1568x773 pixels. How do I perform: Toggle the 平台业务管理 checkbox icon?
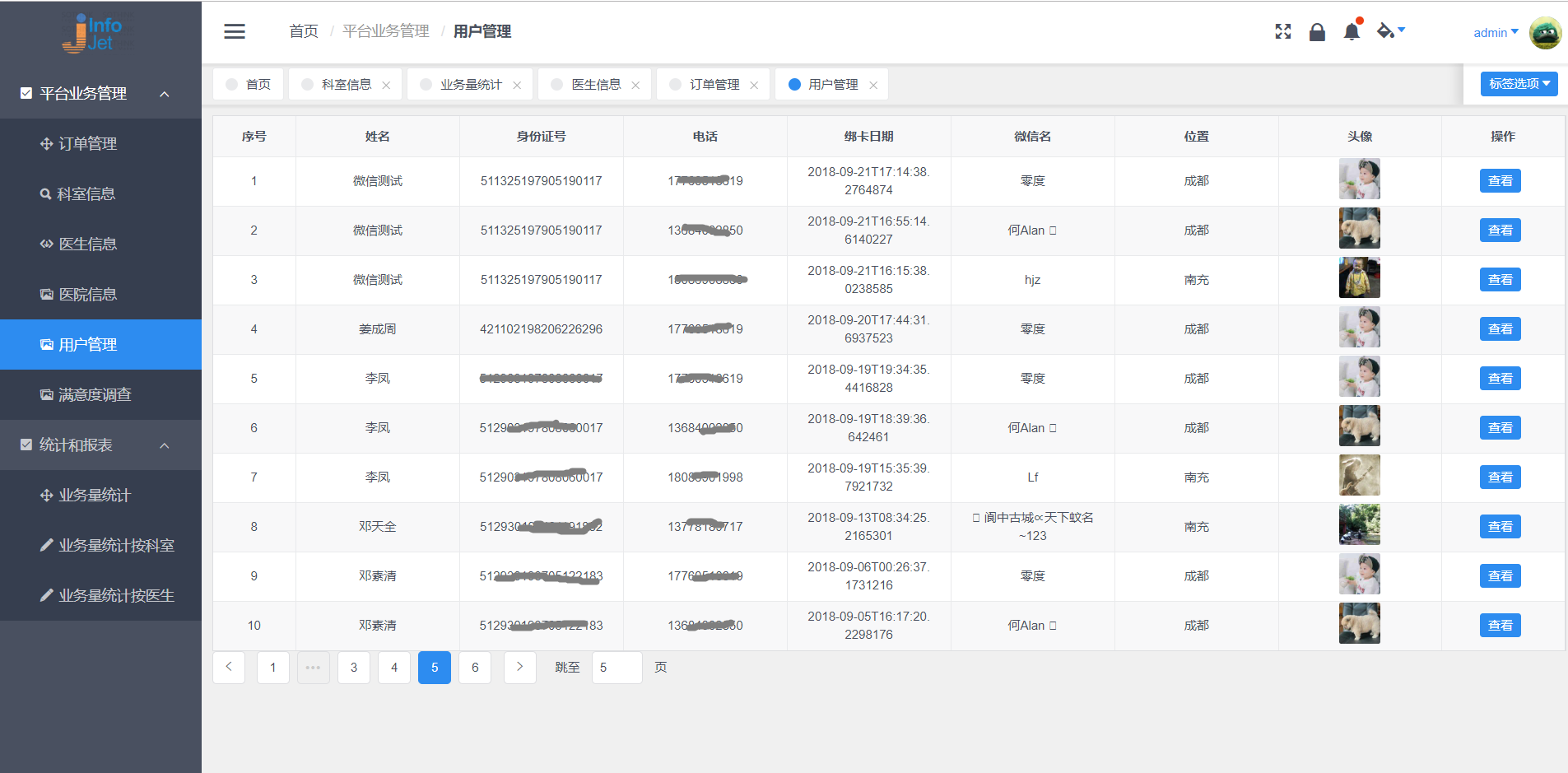coord(26,93)
